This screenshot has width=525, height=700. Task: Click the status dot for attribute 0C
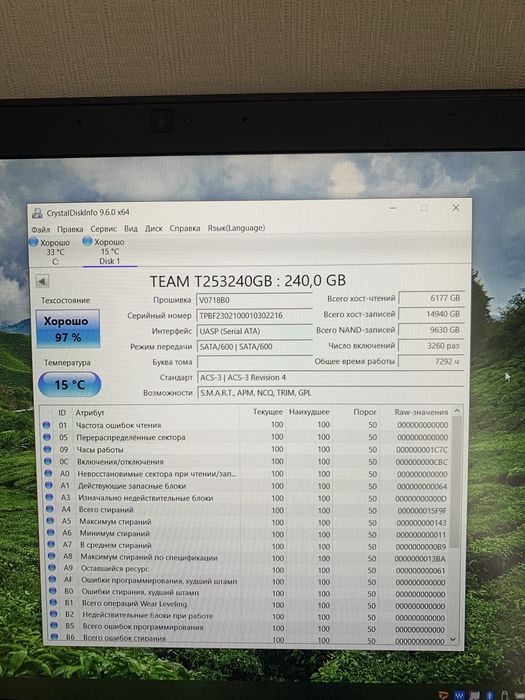click(x=48, y=461)
